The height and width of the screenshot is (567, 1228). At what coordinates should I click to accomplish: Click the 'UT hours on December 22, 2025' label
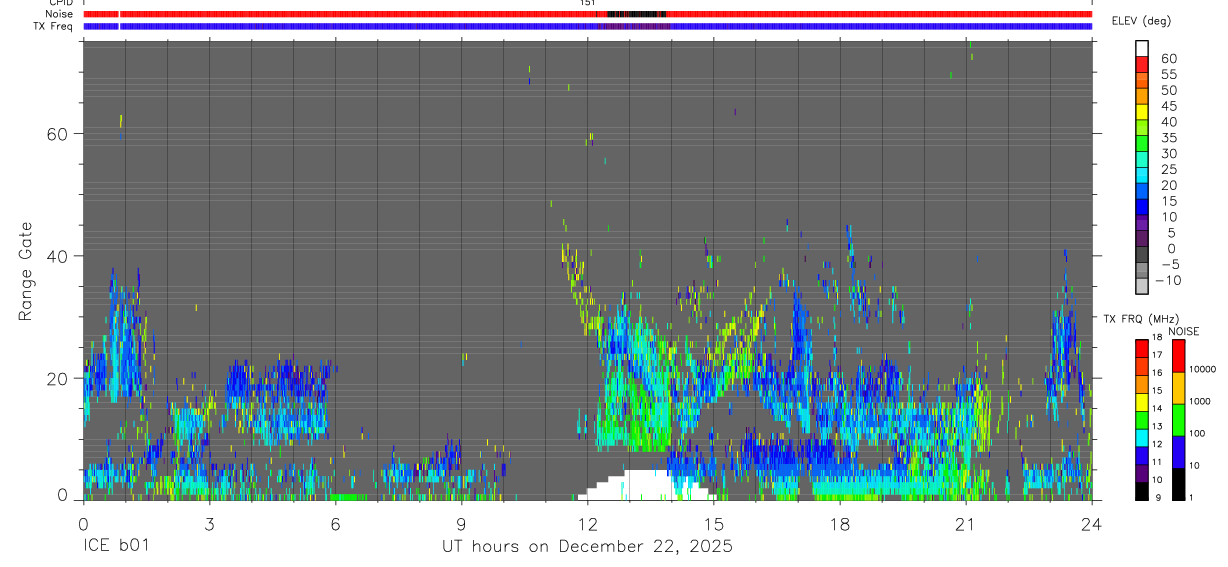coord(587,547)
